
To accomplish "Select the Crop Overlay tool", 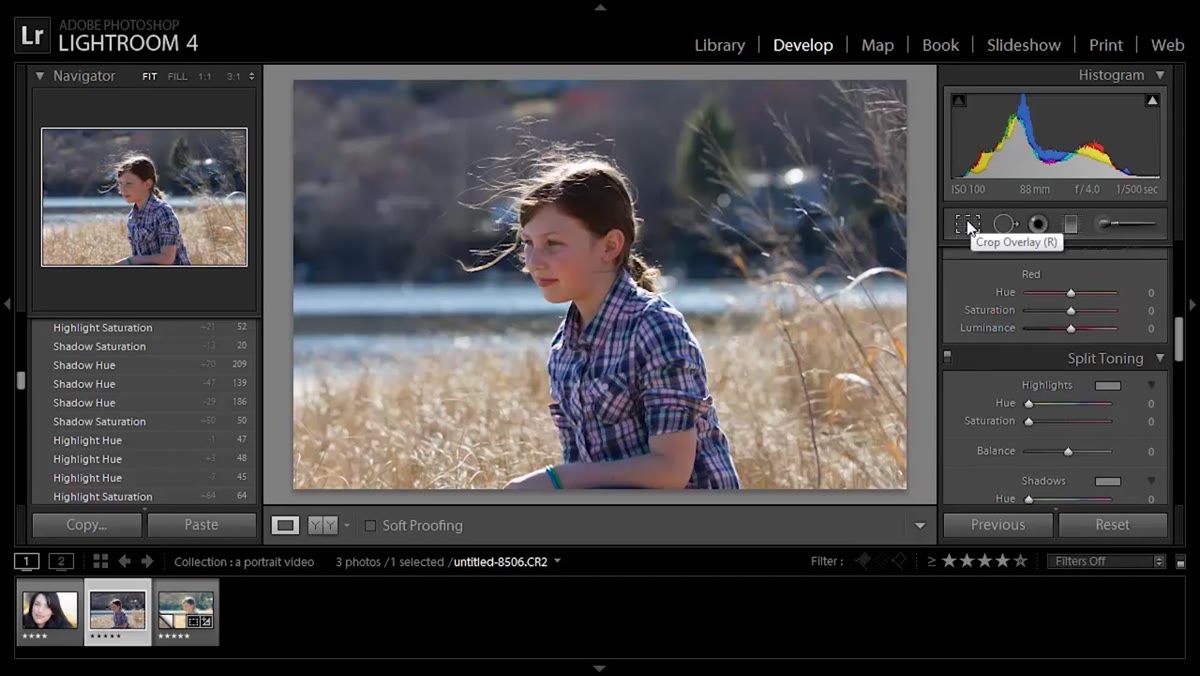I will (967, 224).
